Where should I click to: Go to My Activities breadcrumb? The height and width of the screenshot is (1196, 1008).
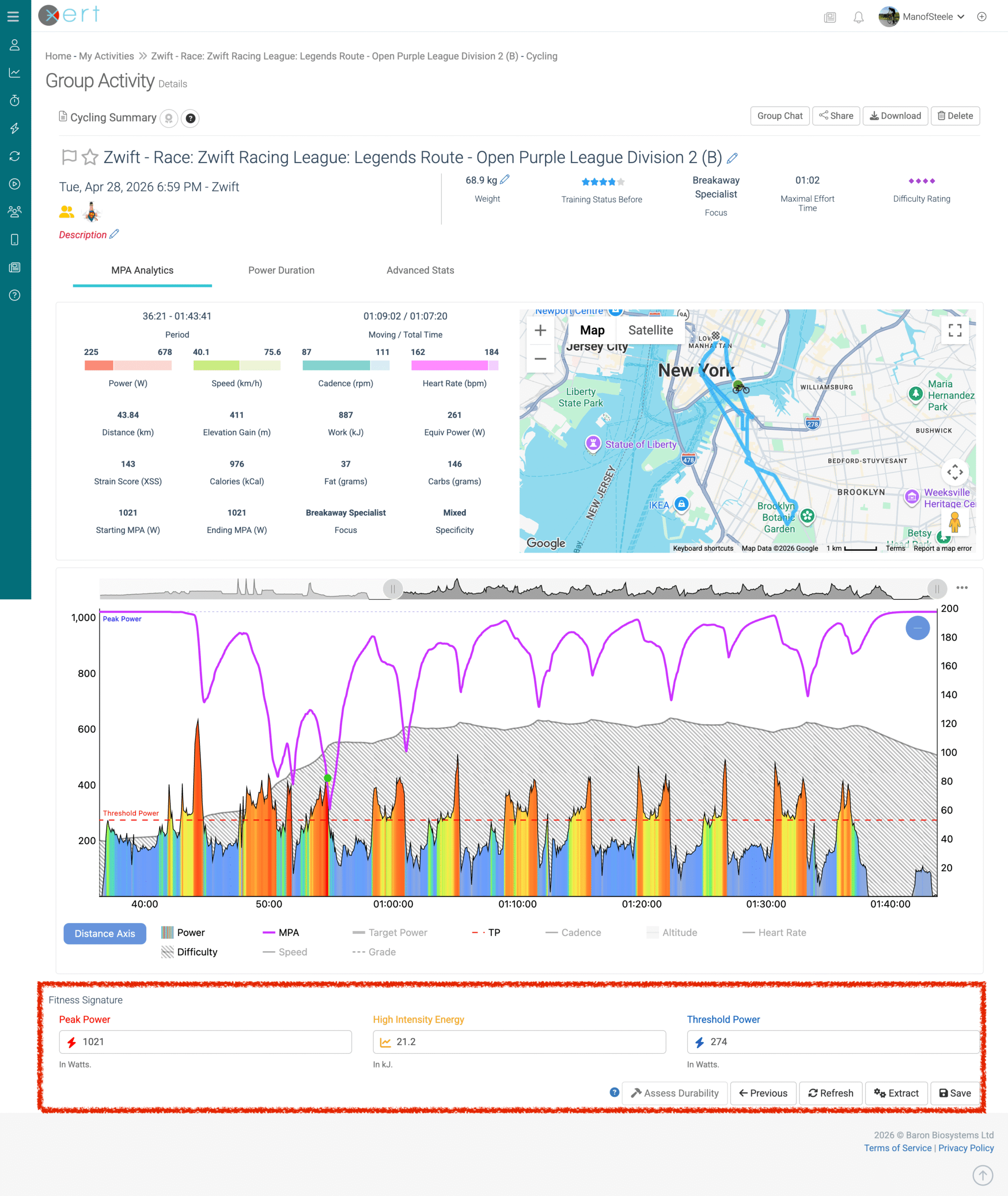pos(106,56)
